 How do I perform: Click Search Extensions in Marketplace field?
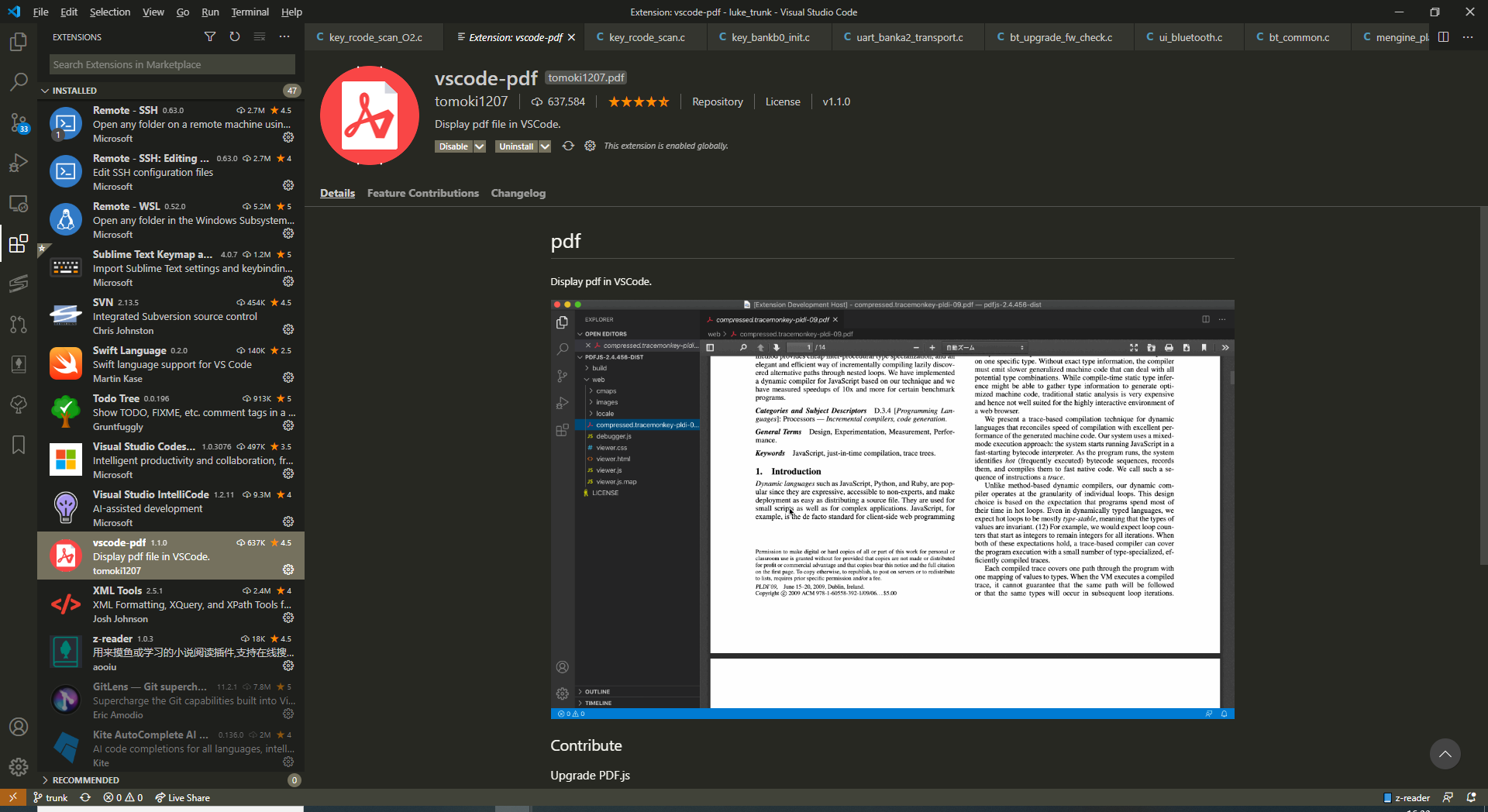point(172,64)
